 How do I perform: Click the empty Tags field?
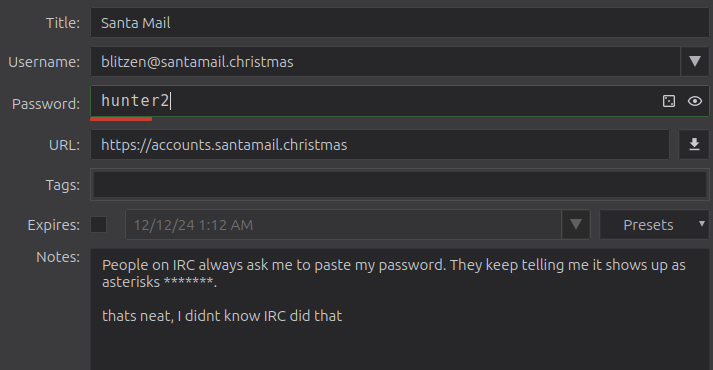[x=400, y=185]
